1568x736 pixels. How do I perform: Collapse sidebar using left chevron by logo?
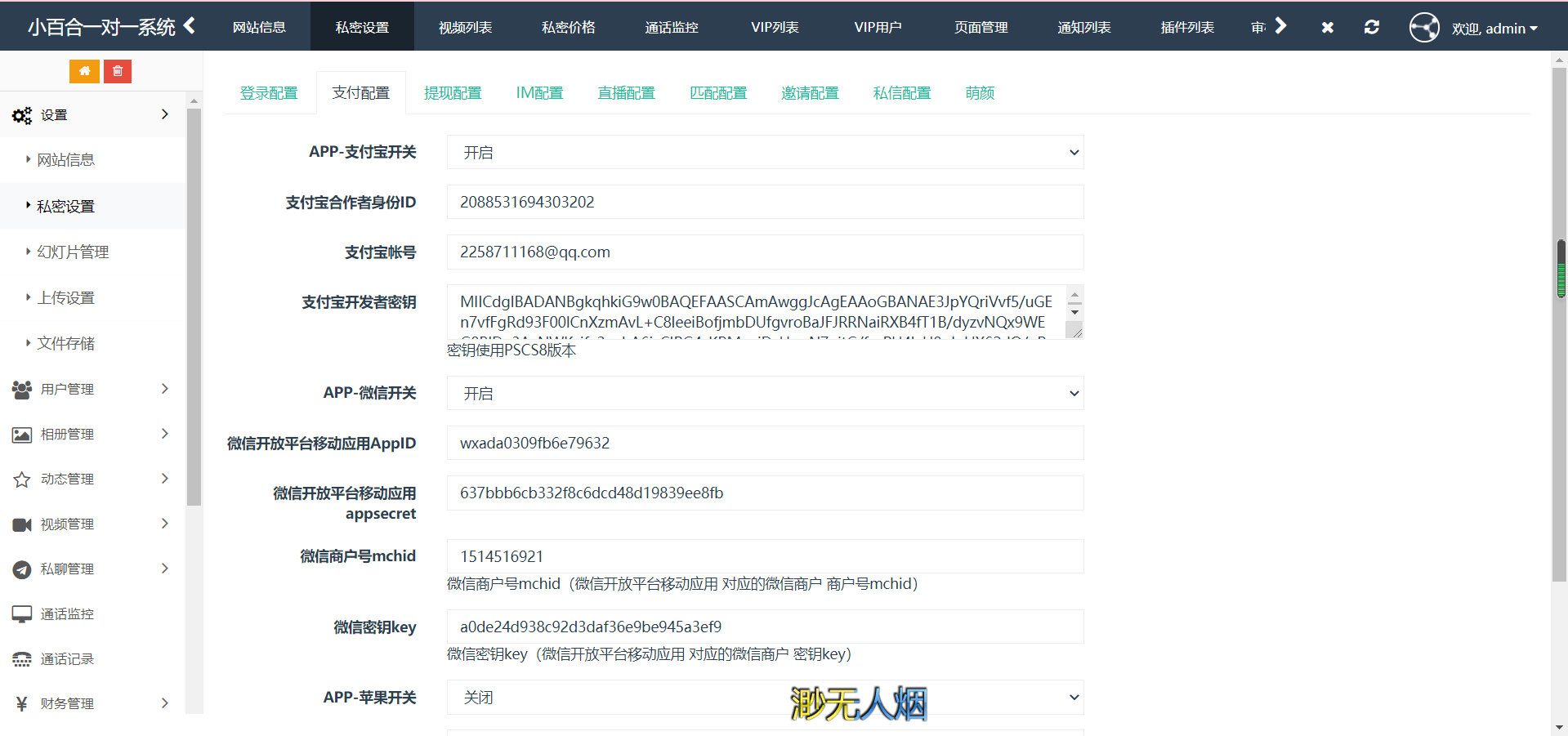[x=190, y=26]
